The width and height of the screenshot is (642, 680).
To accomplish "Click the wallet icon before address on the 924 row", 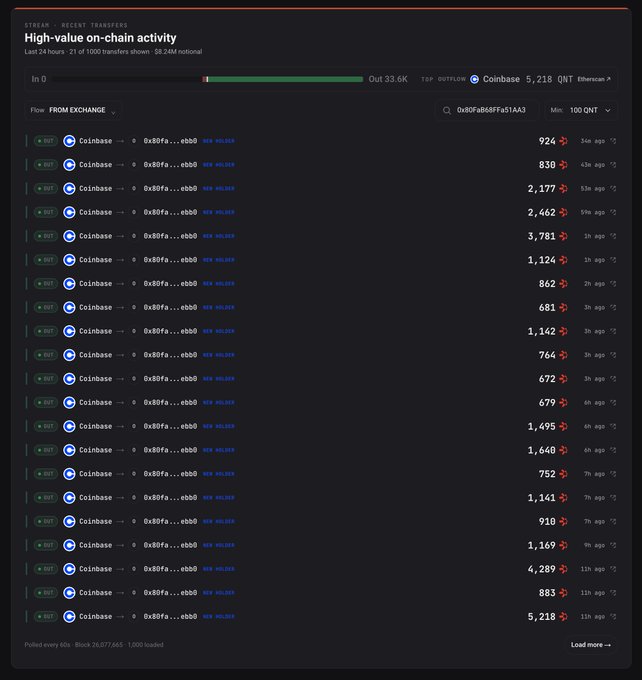I will coord(134,141).
